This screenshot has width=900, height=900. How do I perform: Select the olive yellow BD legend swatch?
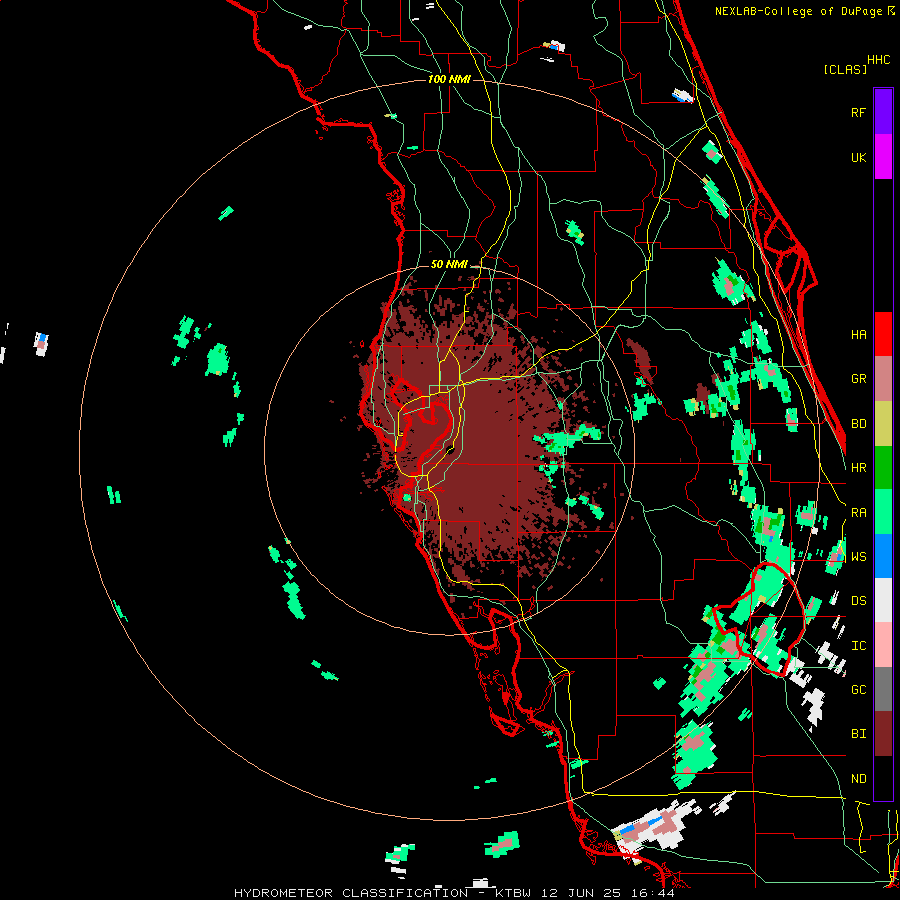(883, 424)
